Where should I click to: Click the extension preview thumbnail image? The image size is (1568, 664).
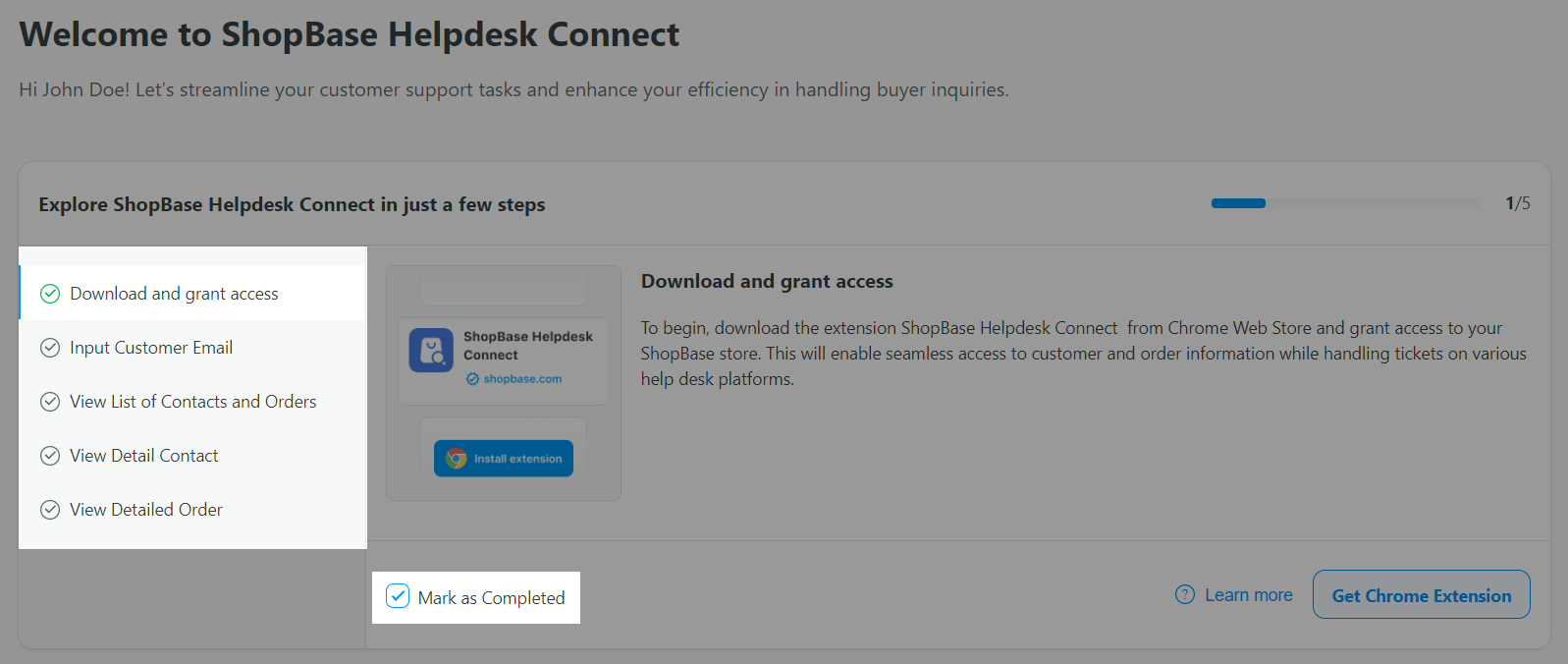[x=504, y=383]
